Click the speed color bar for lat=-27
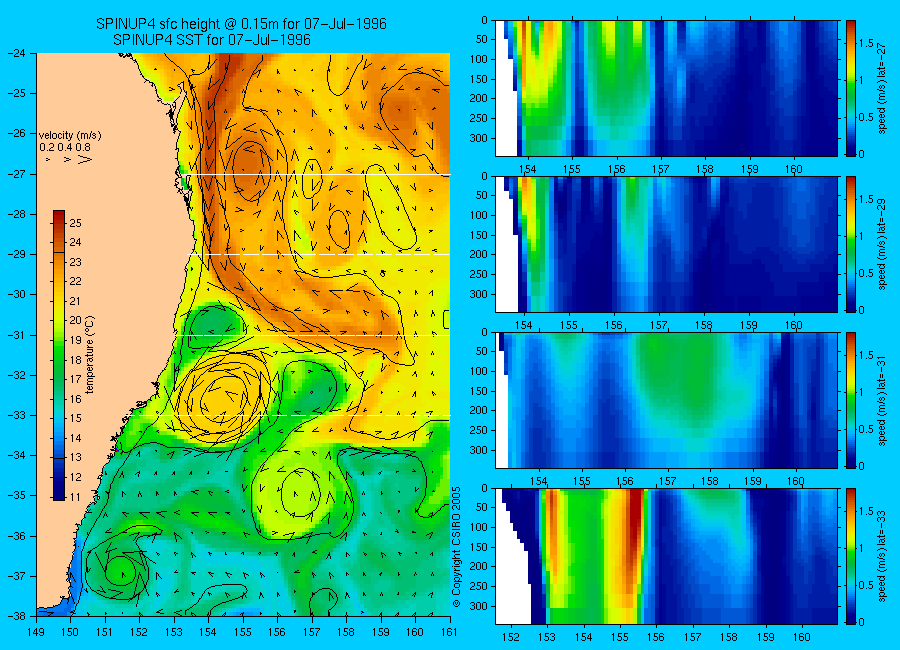 [x=850, y=88]
